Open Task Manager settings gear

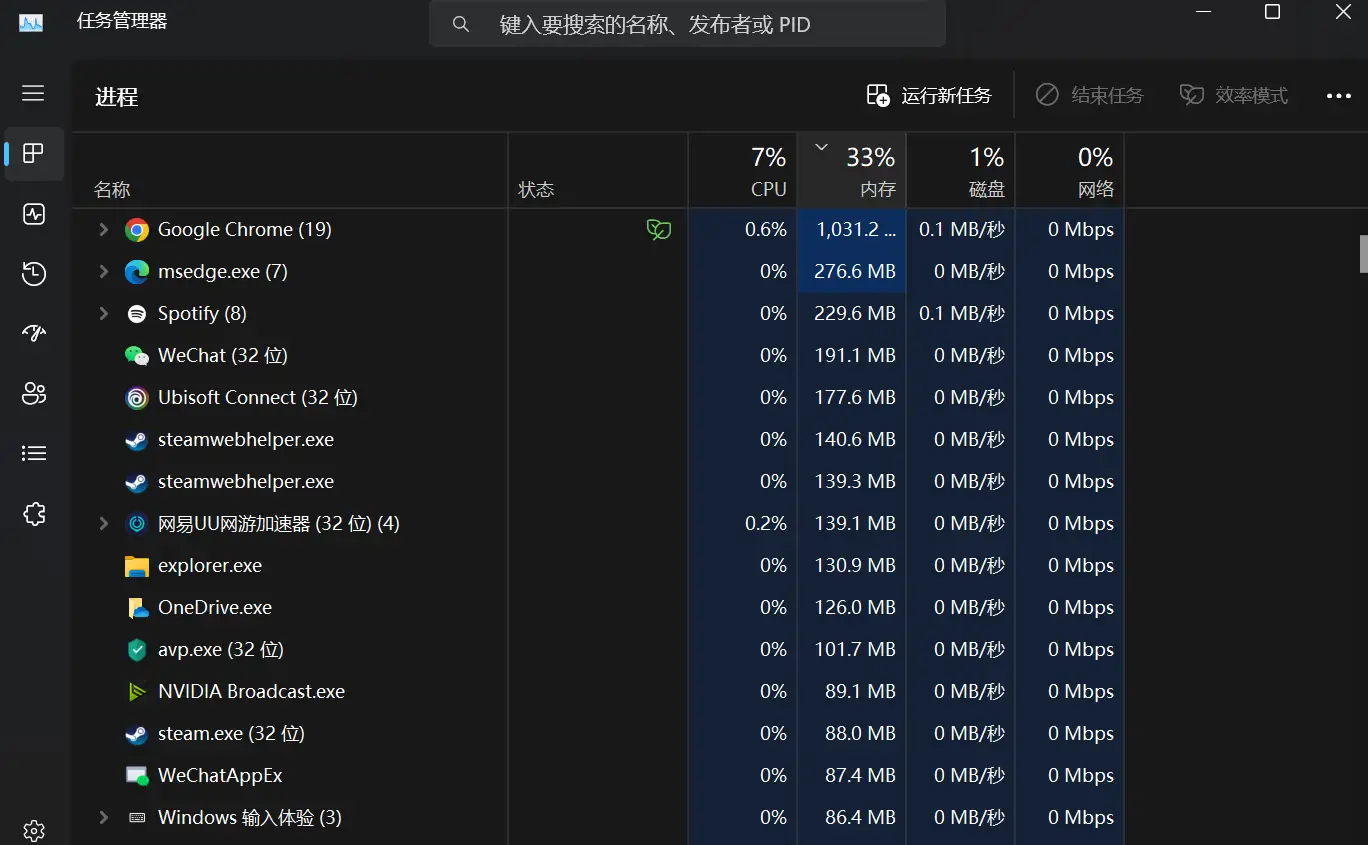pos(34,830)
